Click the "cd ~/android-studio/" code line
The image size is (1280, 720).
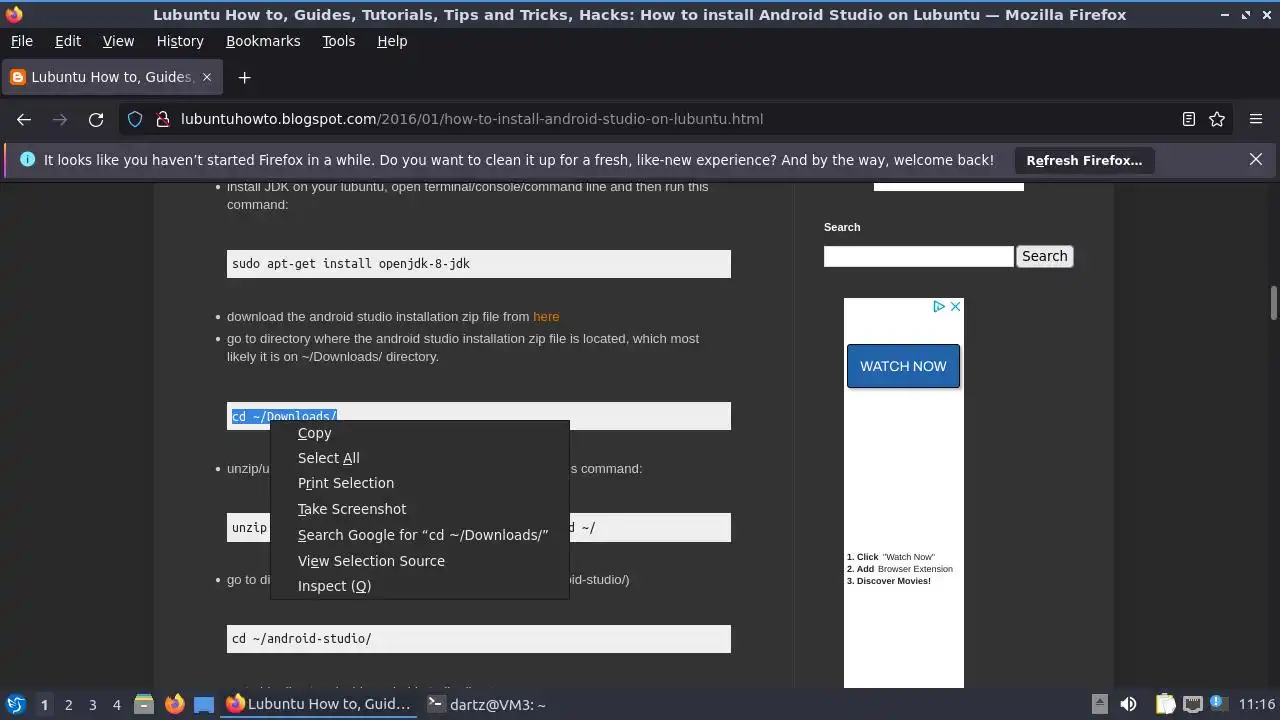pyautogui.click(x=479, y=639)
